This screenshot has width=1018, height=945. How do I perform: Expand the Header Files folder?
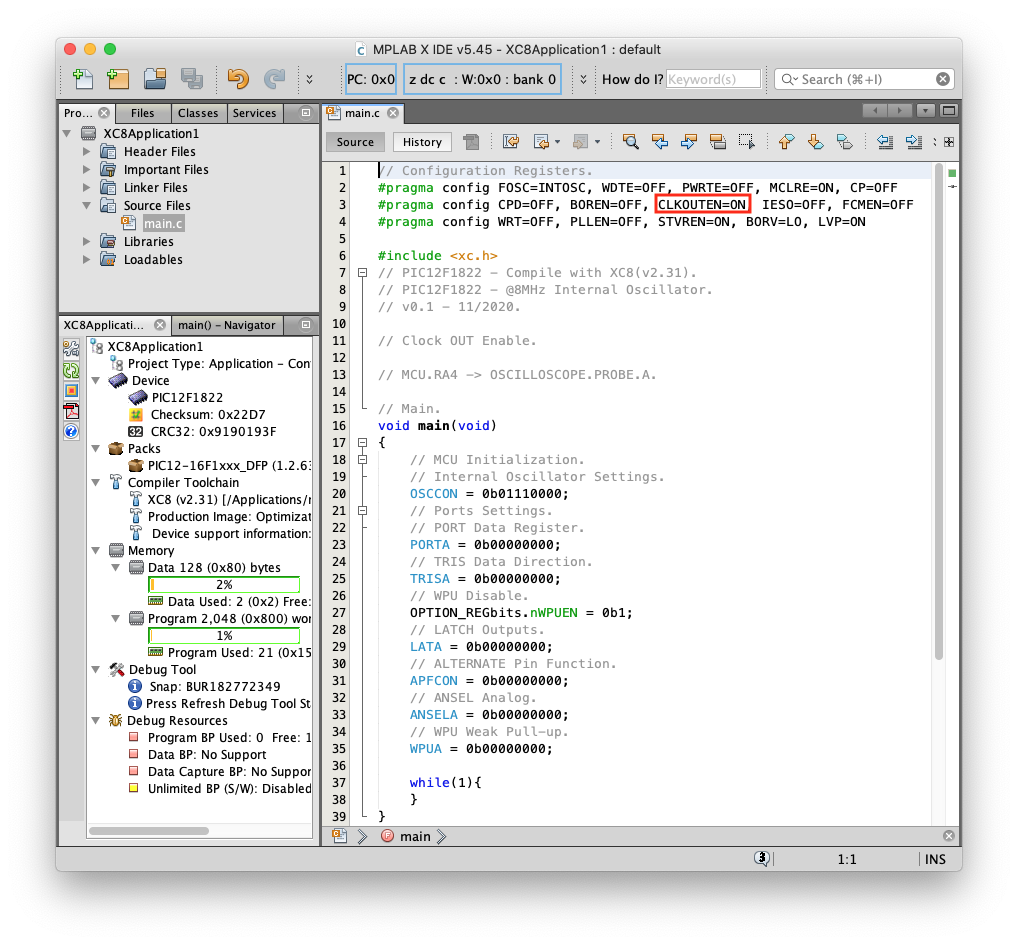(x=86, y=151)
